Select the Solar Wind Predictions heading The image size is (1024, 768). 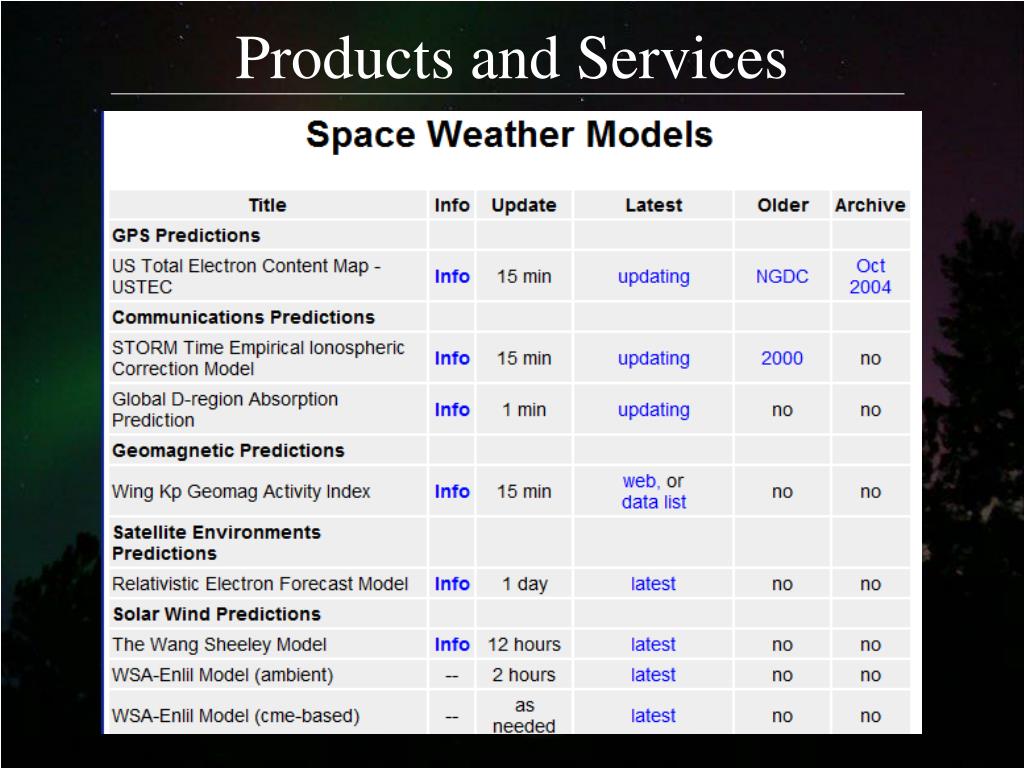216,614
